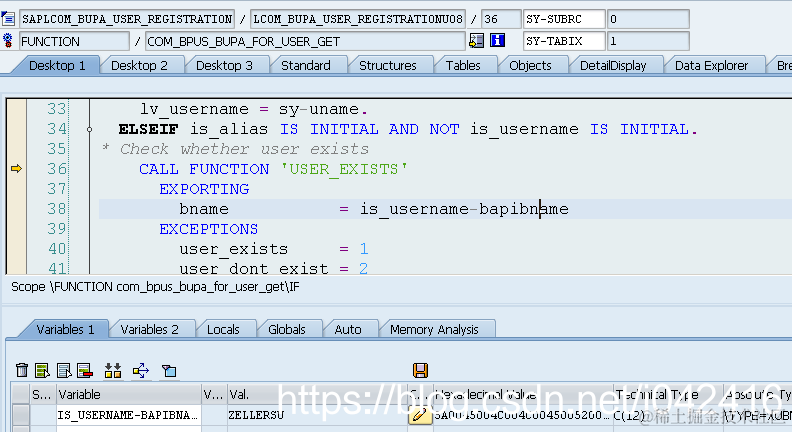
Task: Click the Variable column header
Action: (129, 394)
